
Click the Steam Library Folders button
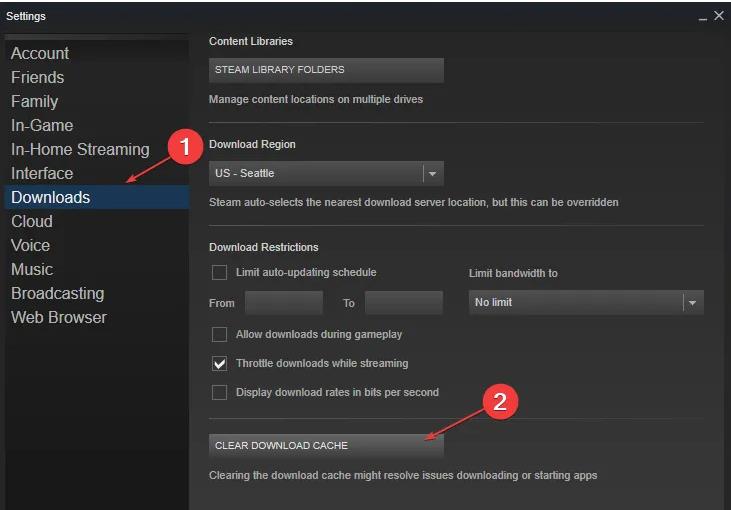click(326, 70)
